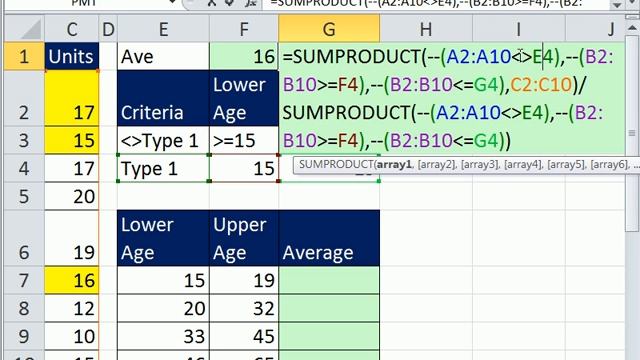The image size is (640, 360).
Task: Select column G header
Action: (329, 29)
